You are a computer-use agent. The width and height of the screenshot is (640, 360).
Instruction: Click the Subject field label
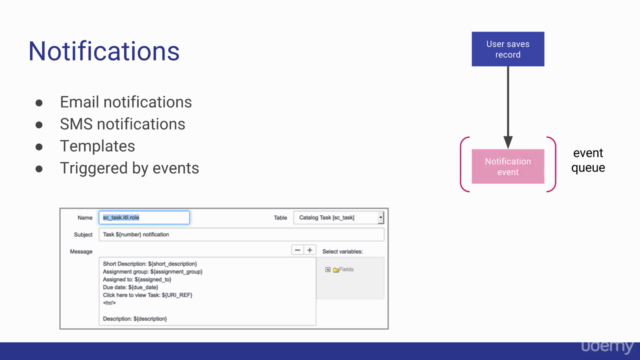pyautogui.click(x=83, y=235)
